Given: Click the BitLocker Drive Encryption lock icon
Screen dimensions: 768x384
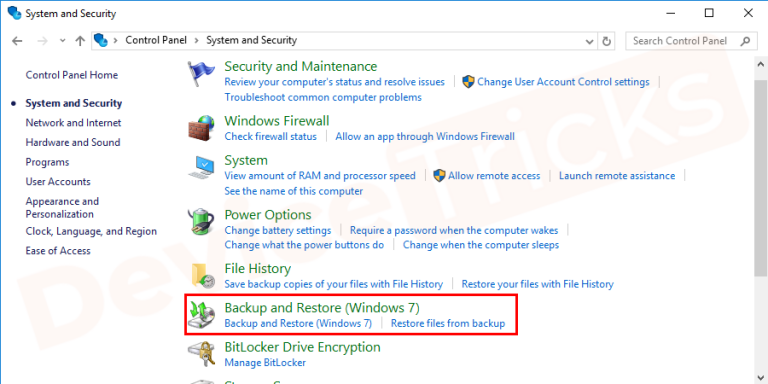Looking at the screenshot, I should tap(201, 355).
